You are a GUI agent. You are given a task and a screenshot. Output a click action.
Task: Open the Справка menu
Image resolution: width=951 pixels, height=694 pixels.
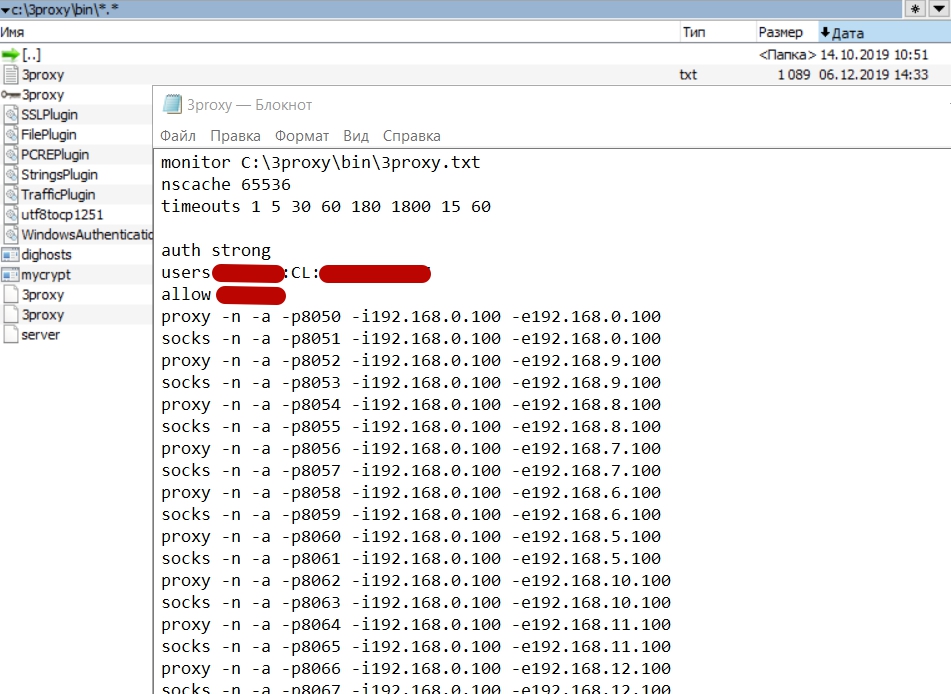tap(411, 136)
